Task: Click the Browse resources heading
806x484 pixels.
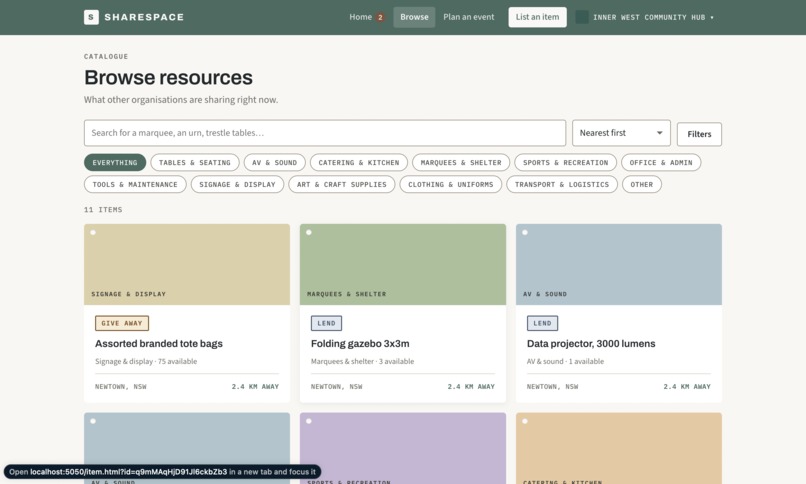Action: click(x=169, y=78)
